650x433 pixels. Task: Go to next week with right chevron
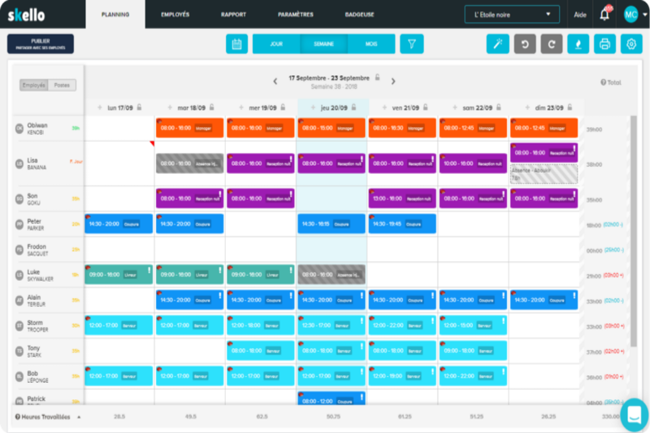tap(393, 81)
